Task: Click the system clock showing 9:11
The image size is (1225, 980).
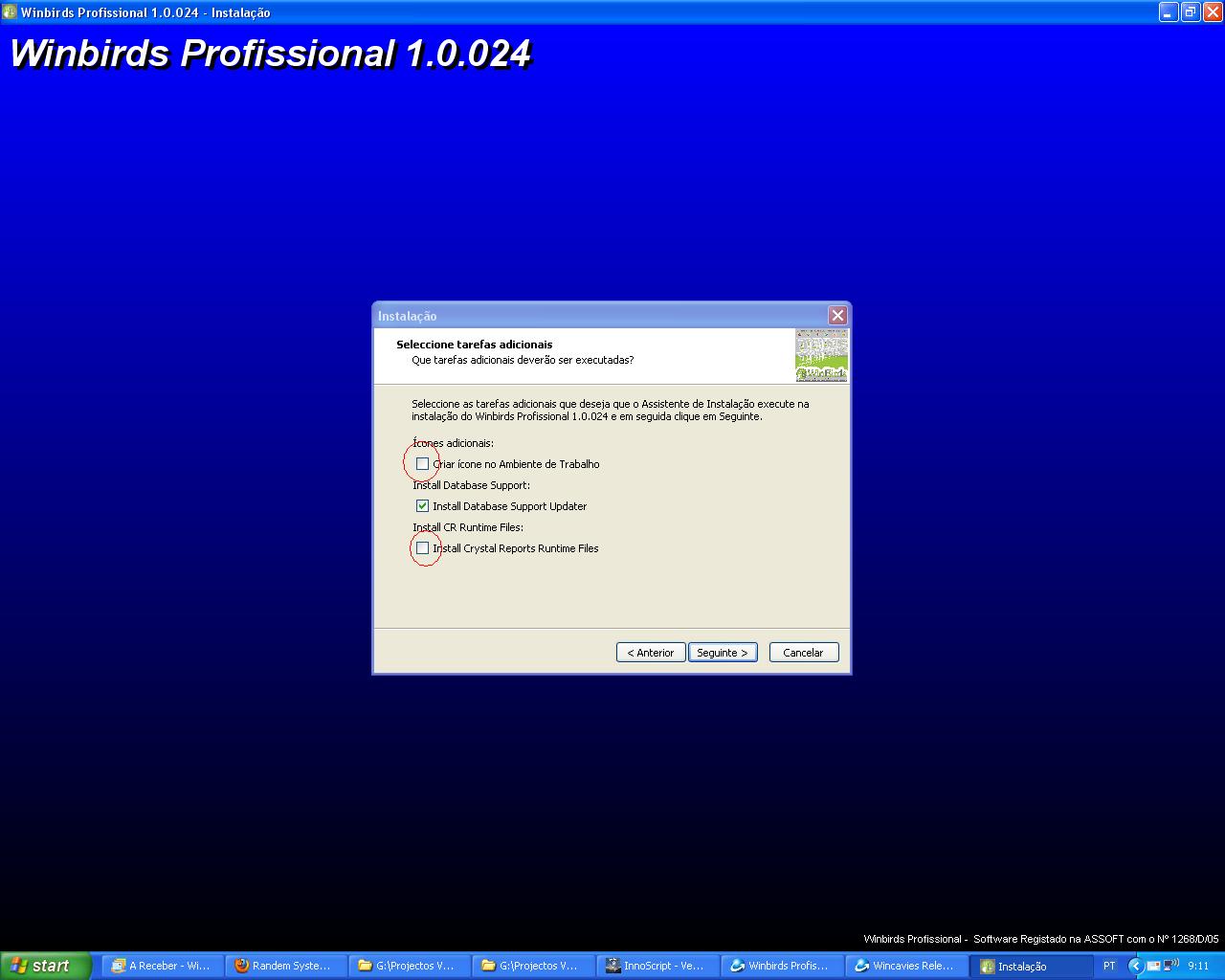Action: [1198, 967]
